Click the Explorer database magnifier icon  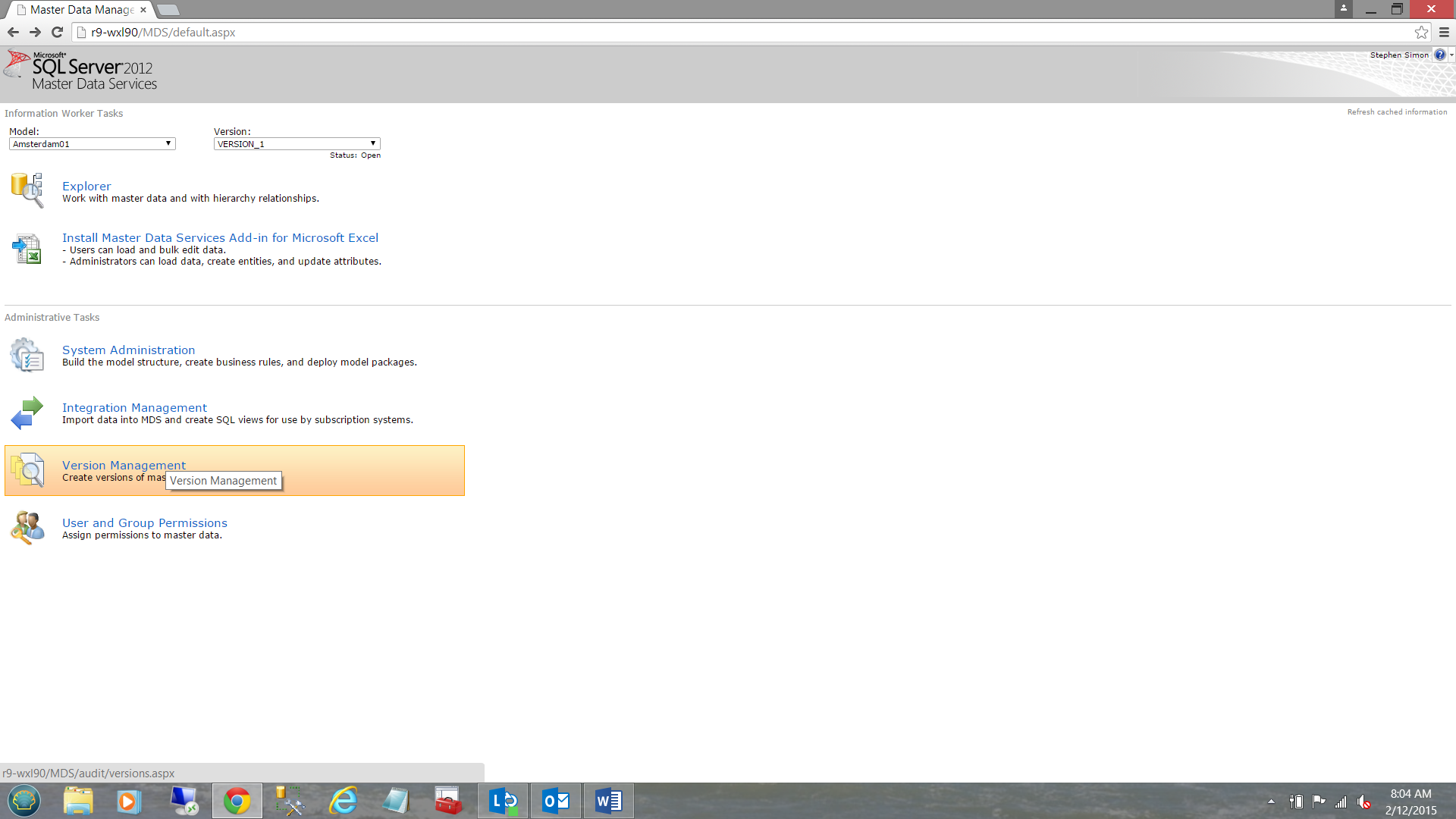coord(27,190)
